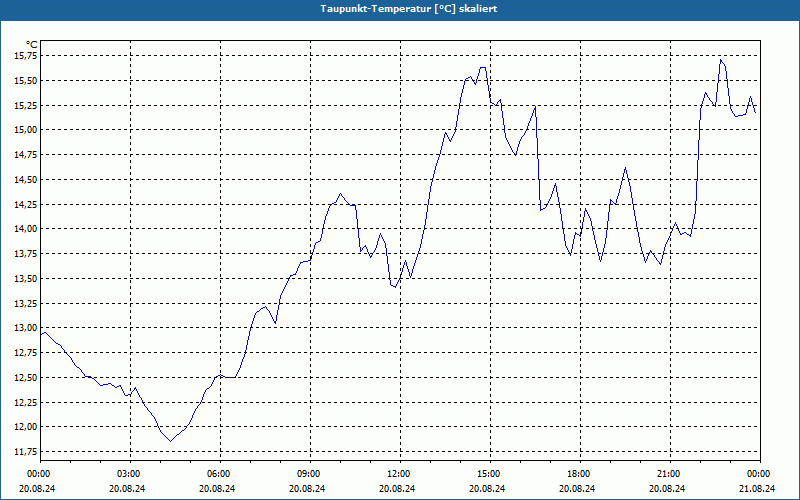Click the 13,50 y-axis label
This screenshot has height=500, width=800.
point(26,279)
